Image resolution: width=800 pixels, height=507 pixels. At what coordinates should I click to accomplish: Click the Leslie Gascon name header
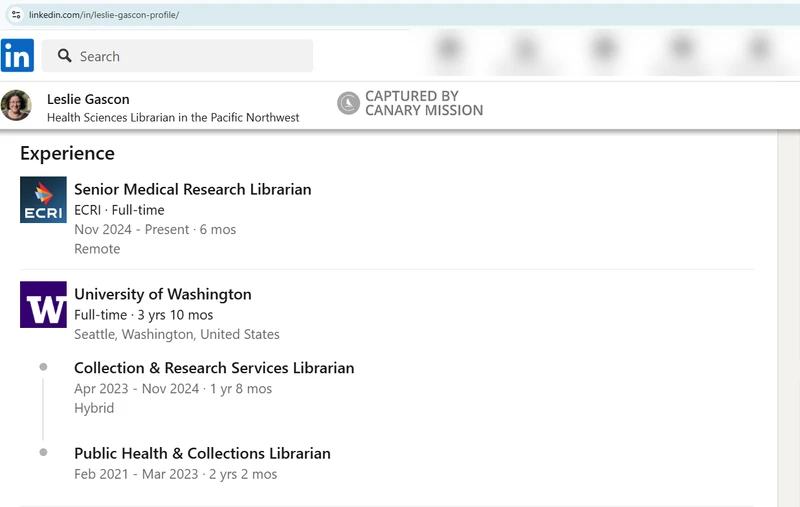(88, 99)
